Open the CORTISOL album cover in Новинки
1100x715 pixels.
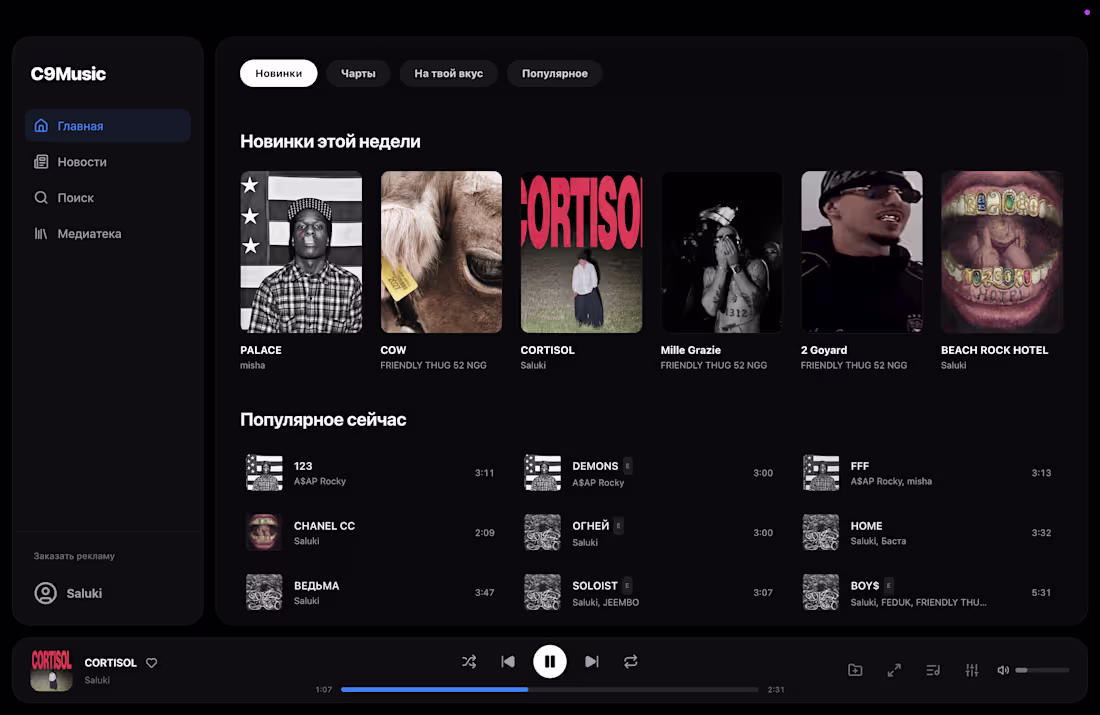pos(582,252)
